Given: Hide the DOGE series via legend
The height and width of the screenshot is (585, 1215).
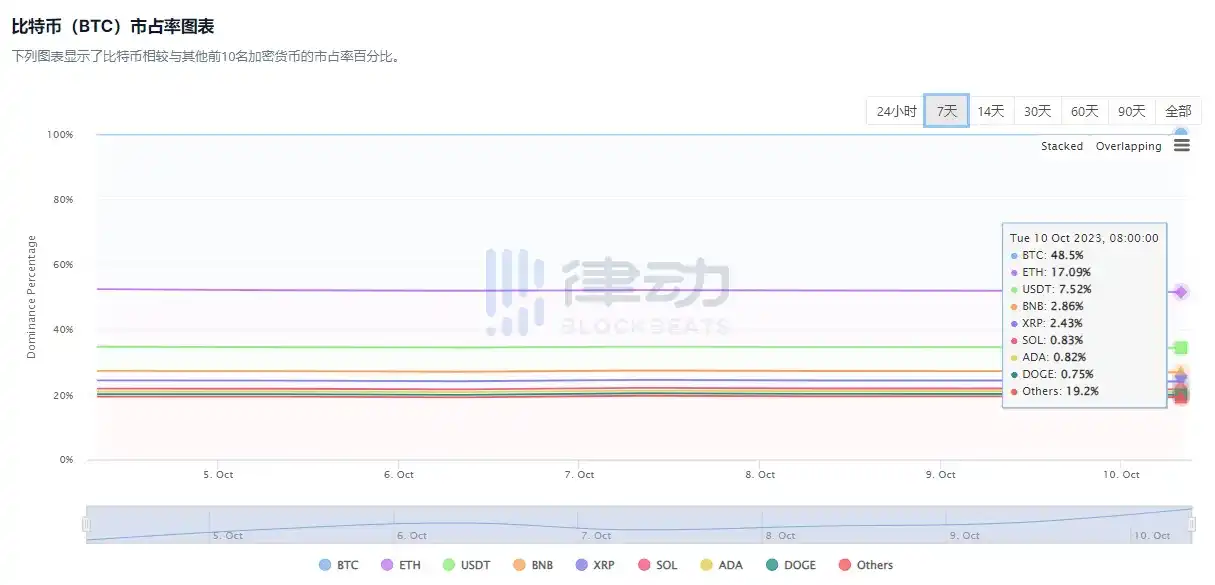Looking at the screenshot, I should (x=790, y=565).
